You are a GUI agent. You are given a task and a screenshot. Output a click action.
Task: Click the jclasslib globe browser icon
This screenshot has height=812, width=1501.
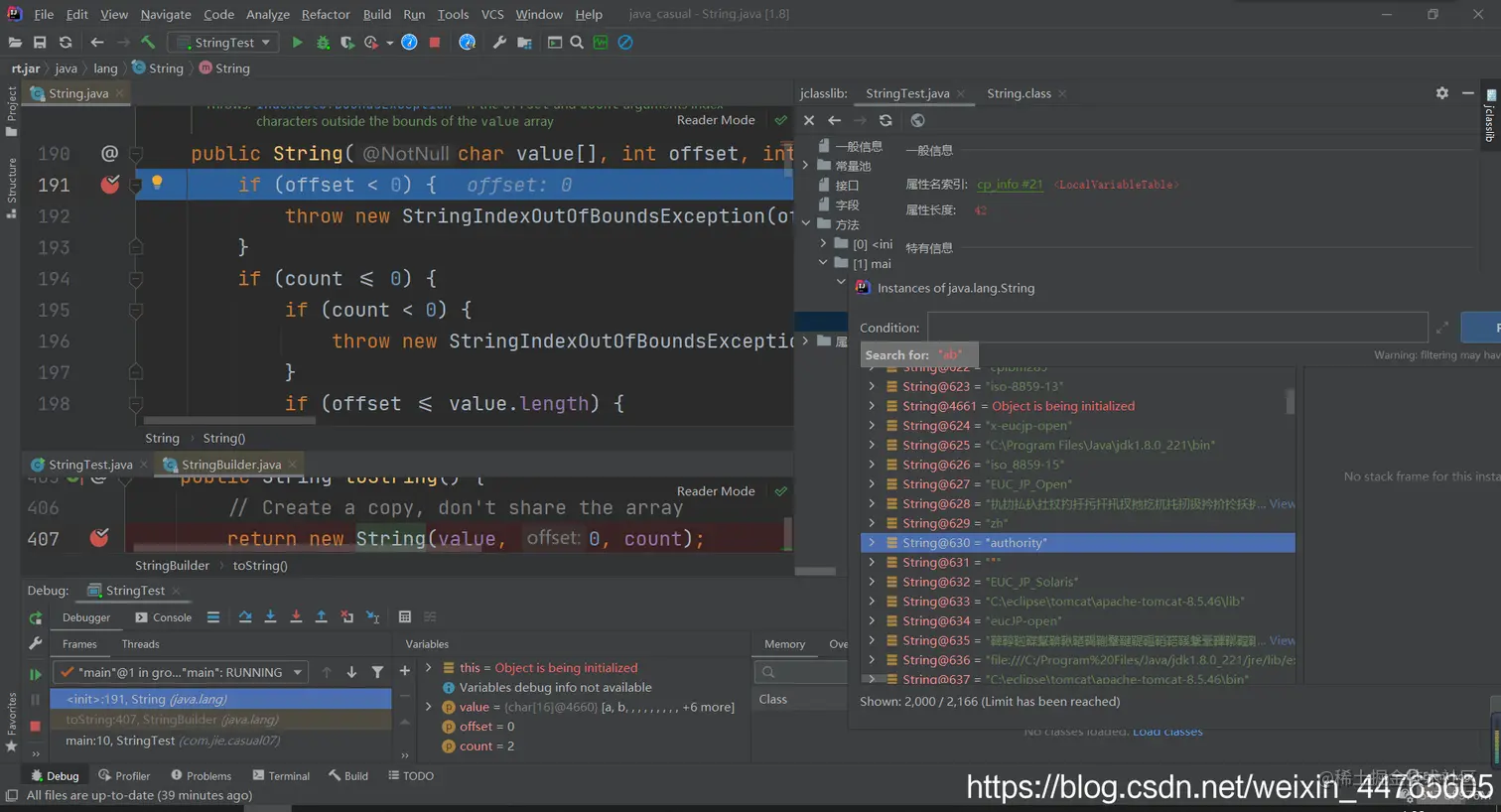917,120
